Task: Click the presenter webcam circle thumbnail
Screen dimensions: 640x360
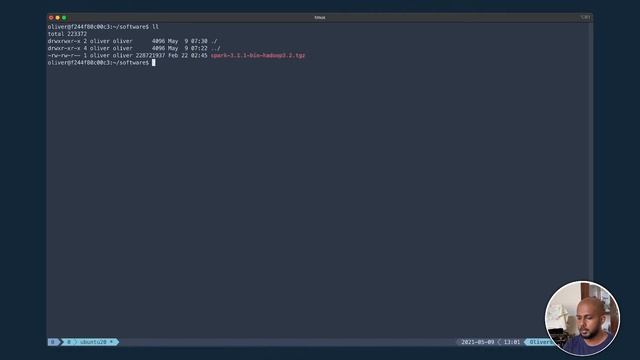Action: (582, 318)
